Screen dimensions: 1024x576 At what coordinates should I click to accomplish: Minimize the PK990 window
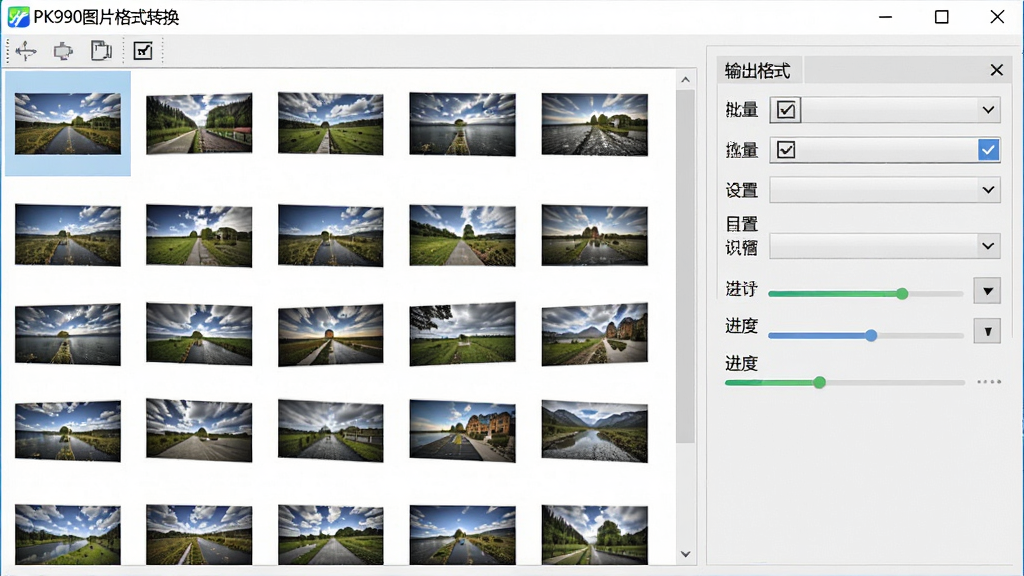click(886, 17)
